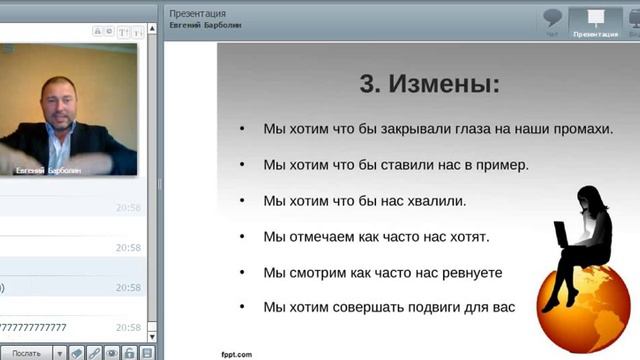The width and height of the screenshot is (640, 360).
Task: Switch to the Презентация tab
Action: point(596,24)
